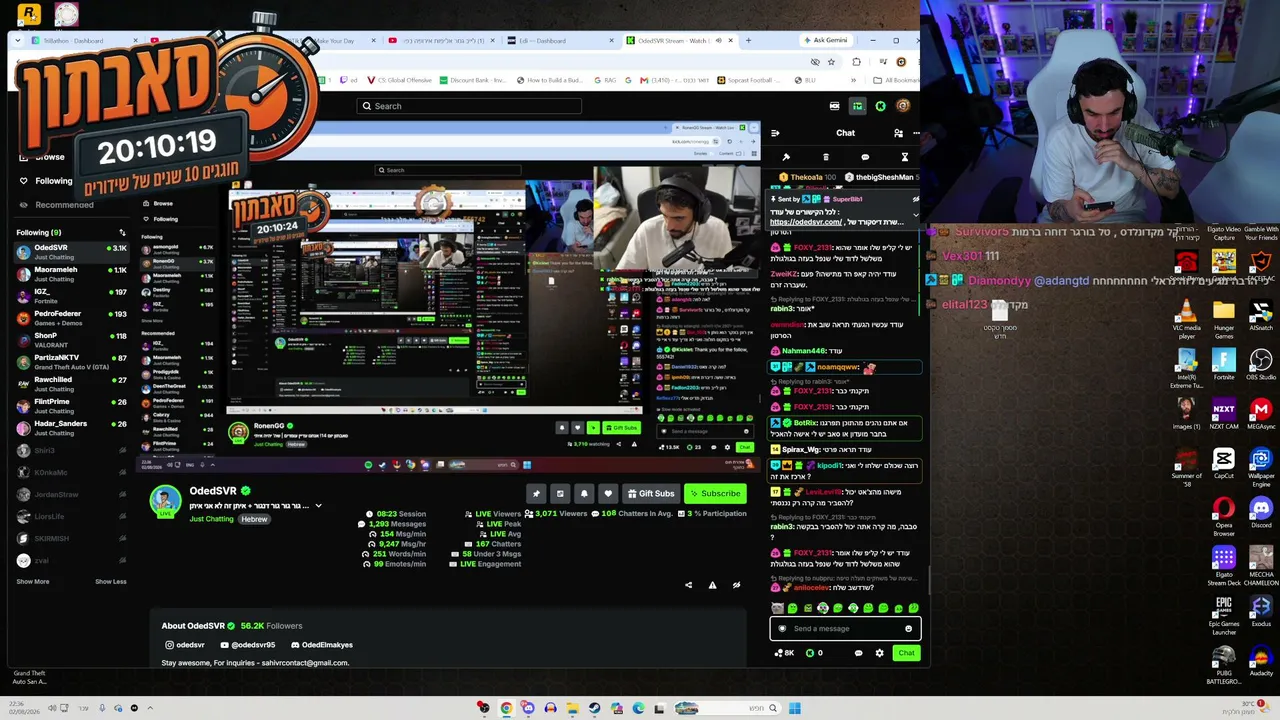Image resolution: width=1280 pixels, height=720 pixels.
Task: Open Opera Browser desktop shortcut
Action: (x=1224, y=516)
